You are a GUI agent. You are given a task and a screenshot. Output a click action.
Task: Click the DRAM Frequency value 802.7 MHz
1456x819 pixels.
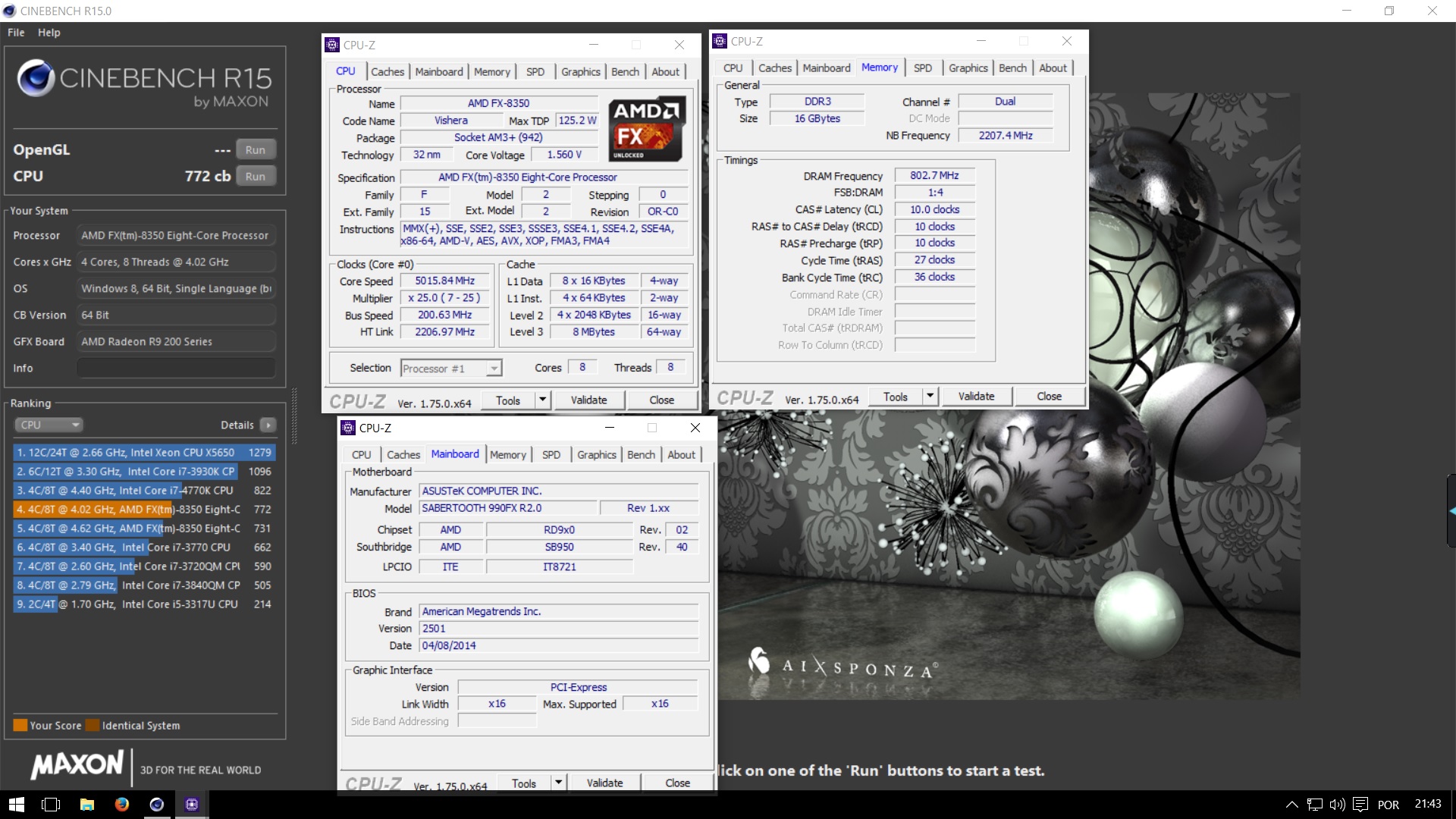tap(934, 175)
